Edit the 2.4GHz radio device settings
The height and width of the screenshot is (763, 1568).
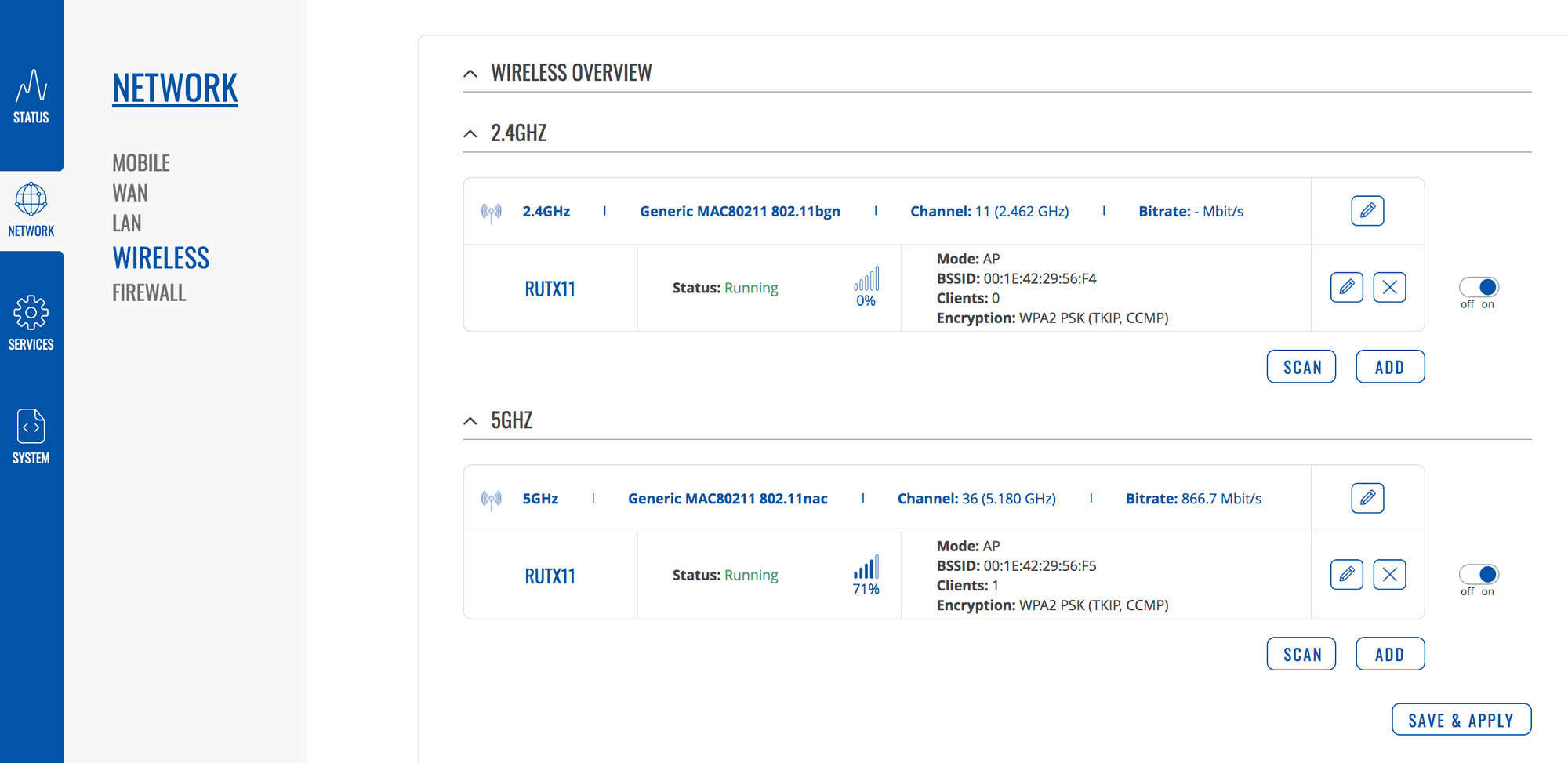(x=1367, y=211)
